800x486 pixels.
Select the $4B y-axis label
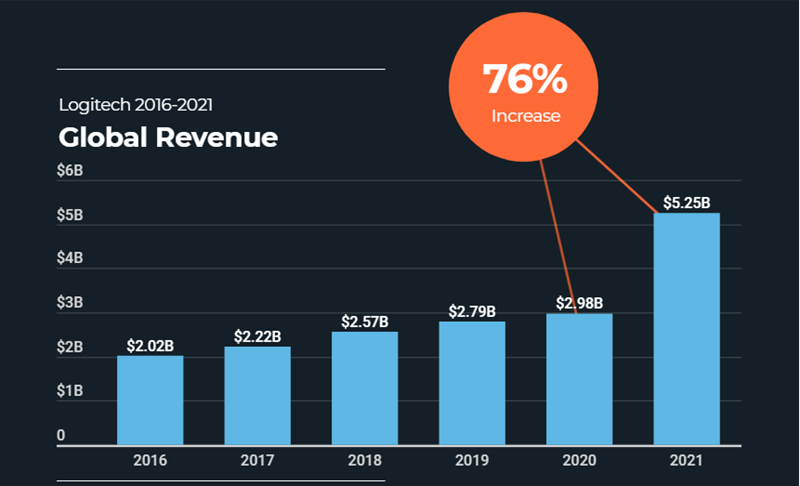click(69, 259)
